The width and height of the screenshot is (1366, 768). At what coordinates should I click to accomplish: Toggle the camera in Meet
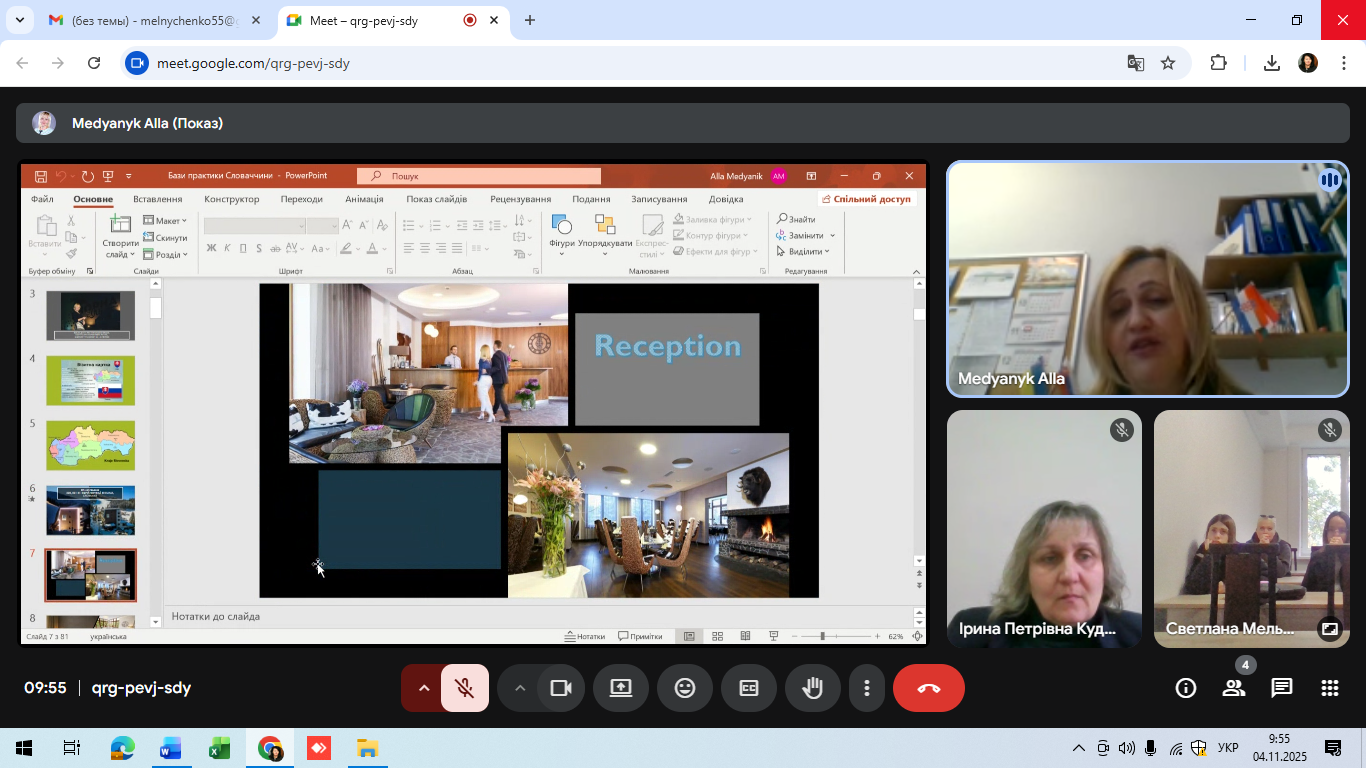click(561, 688)
